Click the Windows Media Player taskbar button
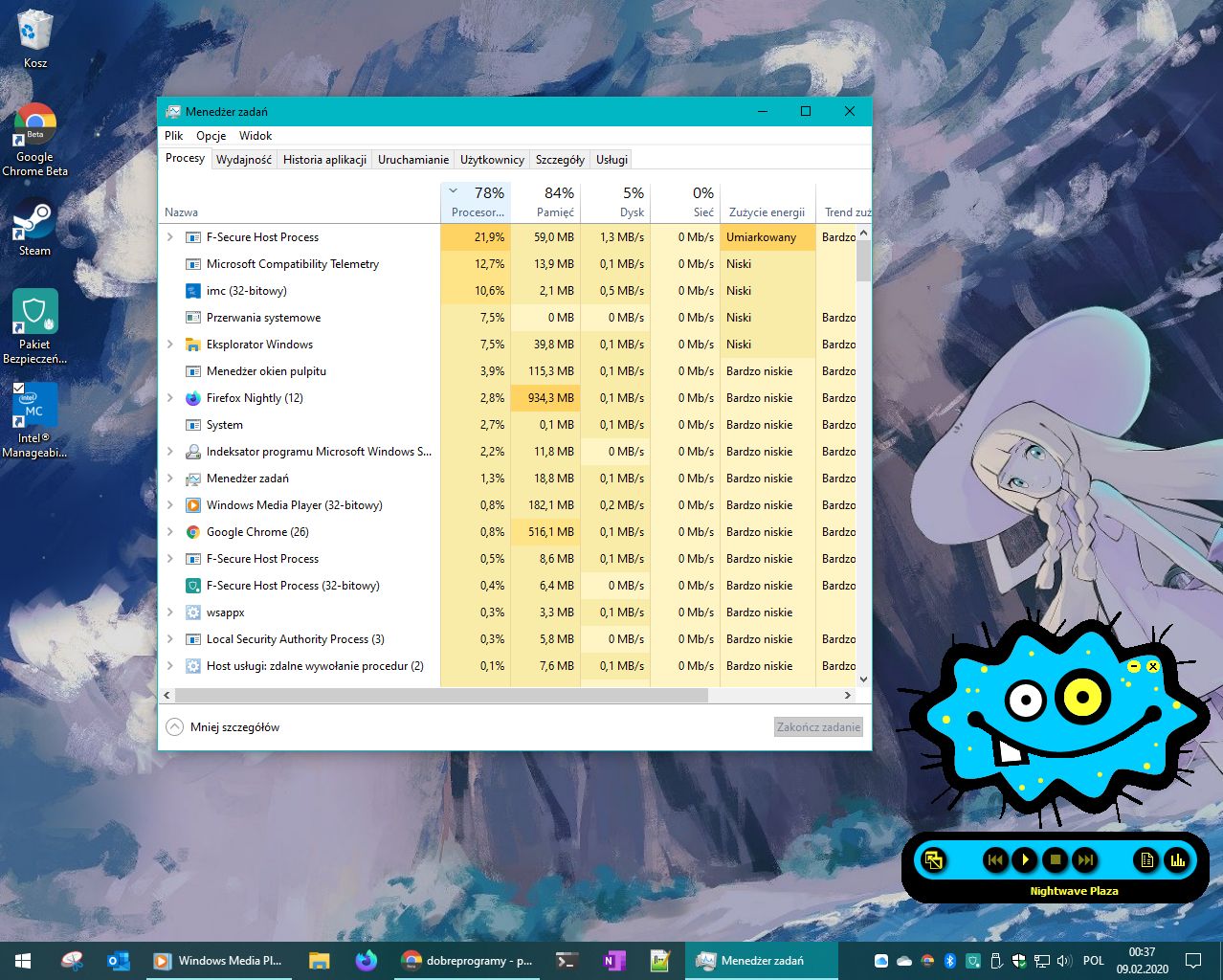This screenshot has width=1223, height=980. tap(219, 961)
